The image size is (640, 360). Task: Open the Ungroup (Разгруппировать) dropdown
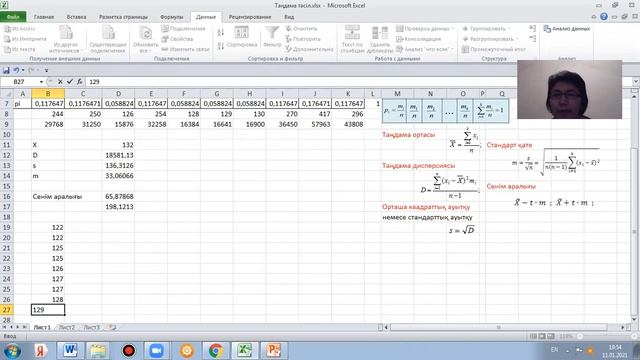[490, 39]
